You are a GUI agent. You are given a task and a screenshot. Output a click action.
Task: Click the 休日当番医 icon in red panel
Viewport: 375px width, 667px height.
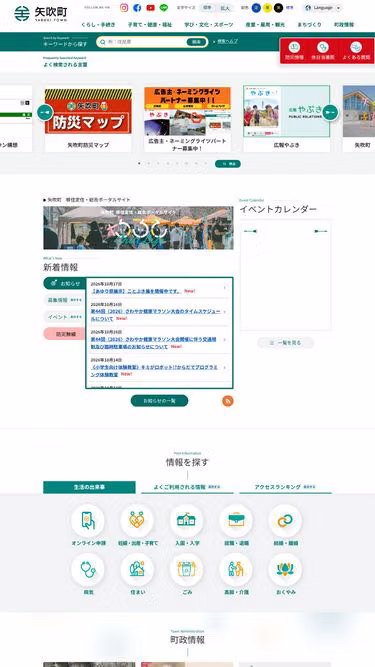coord(323,50)
